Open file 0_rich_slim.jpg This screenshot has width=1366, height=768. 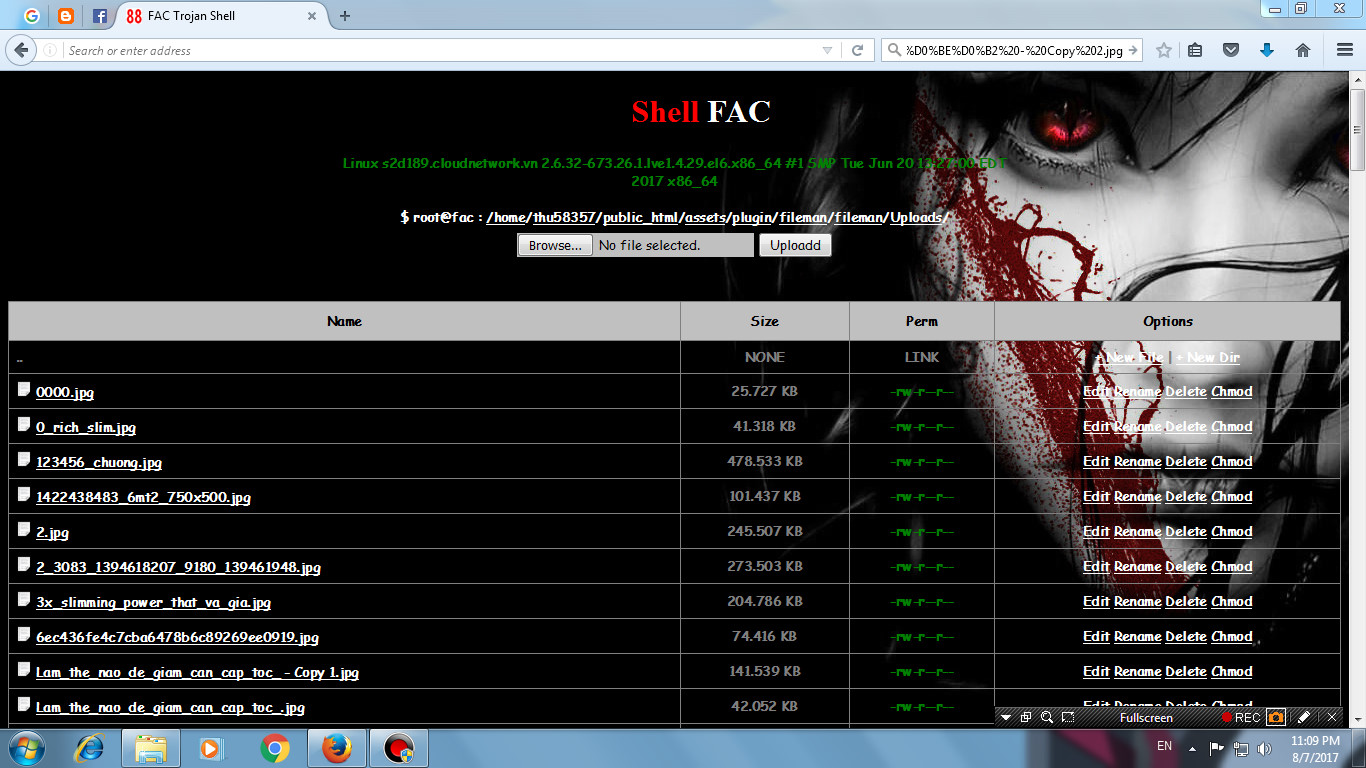click(86, 427)
